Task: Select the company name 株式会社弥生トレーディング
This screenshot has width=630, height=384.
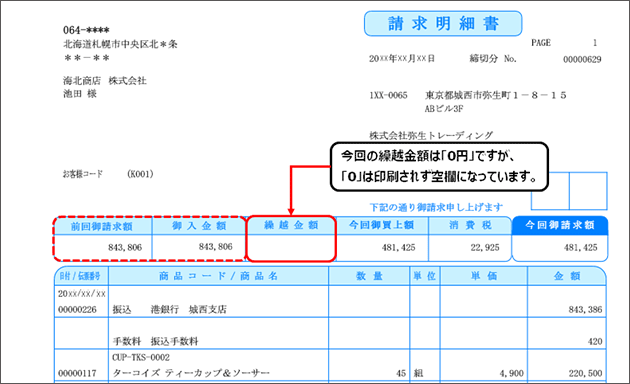Action: point(431,135)
